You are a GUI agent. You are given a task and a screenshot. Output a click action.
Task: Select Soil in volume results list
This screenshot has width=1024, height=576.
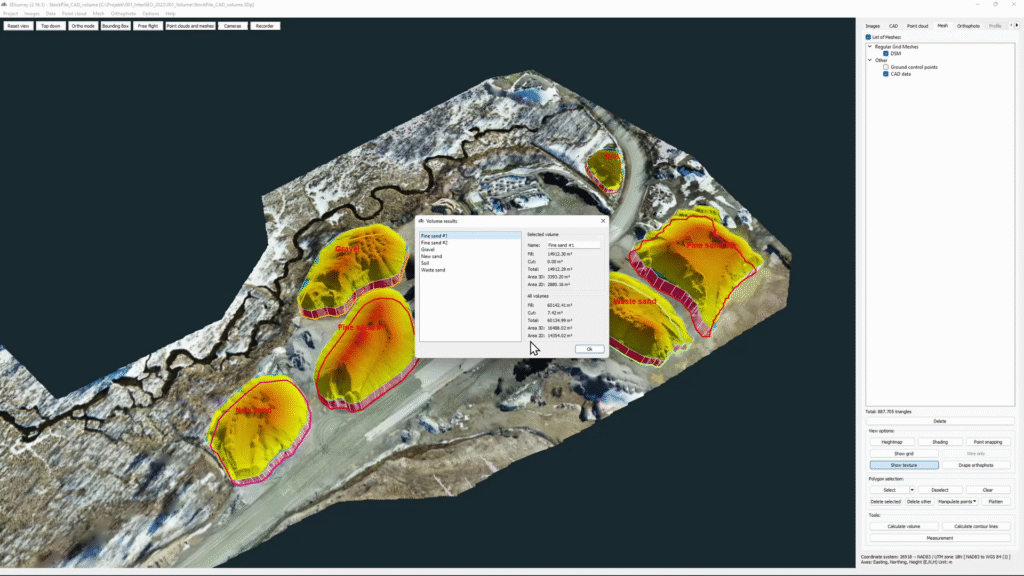[470, 263]
